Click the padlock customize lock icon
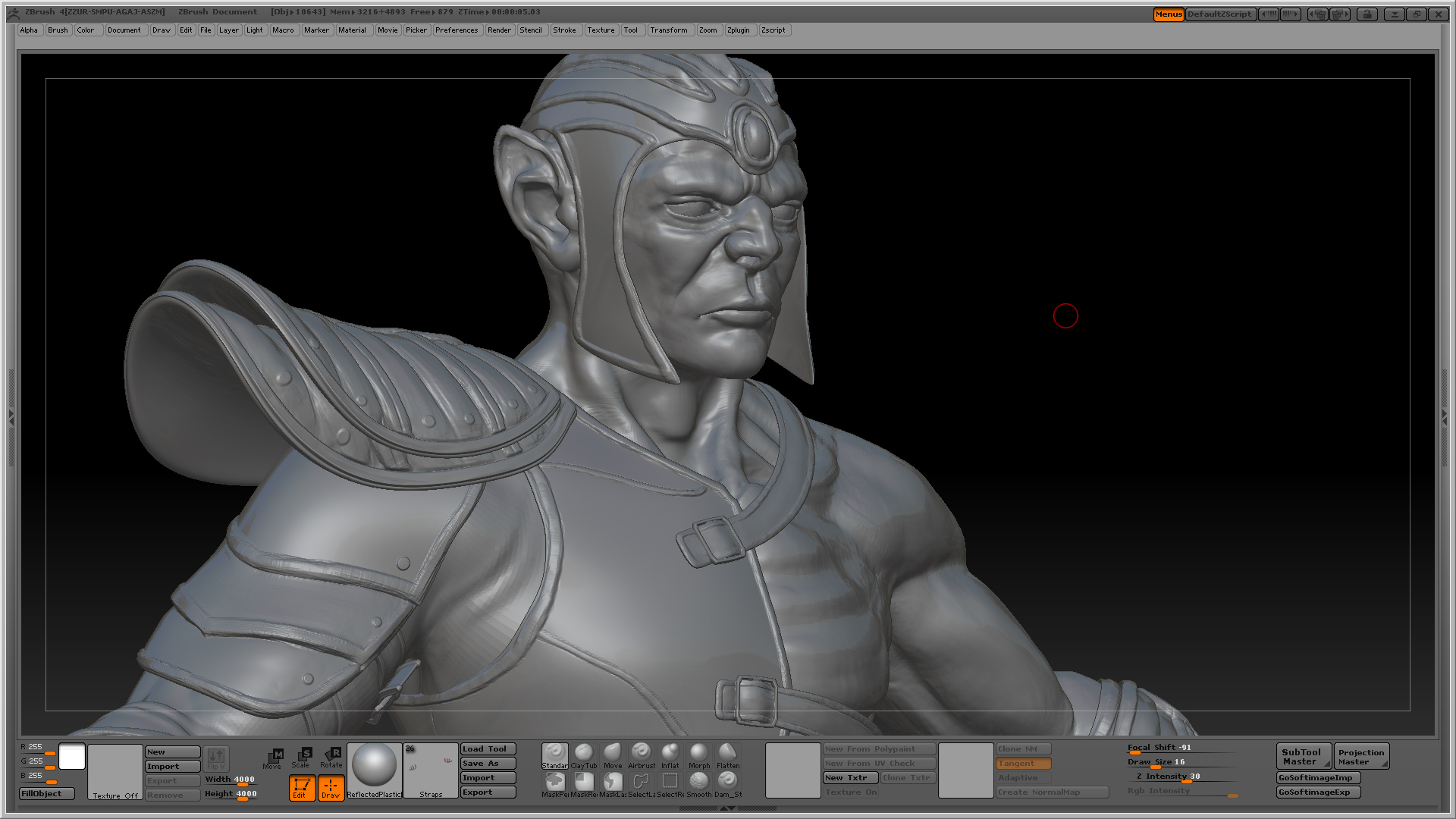Image resolution: width=1456 pixels, height=819 pixels. tap(1367, 14)
